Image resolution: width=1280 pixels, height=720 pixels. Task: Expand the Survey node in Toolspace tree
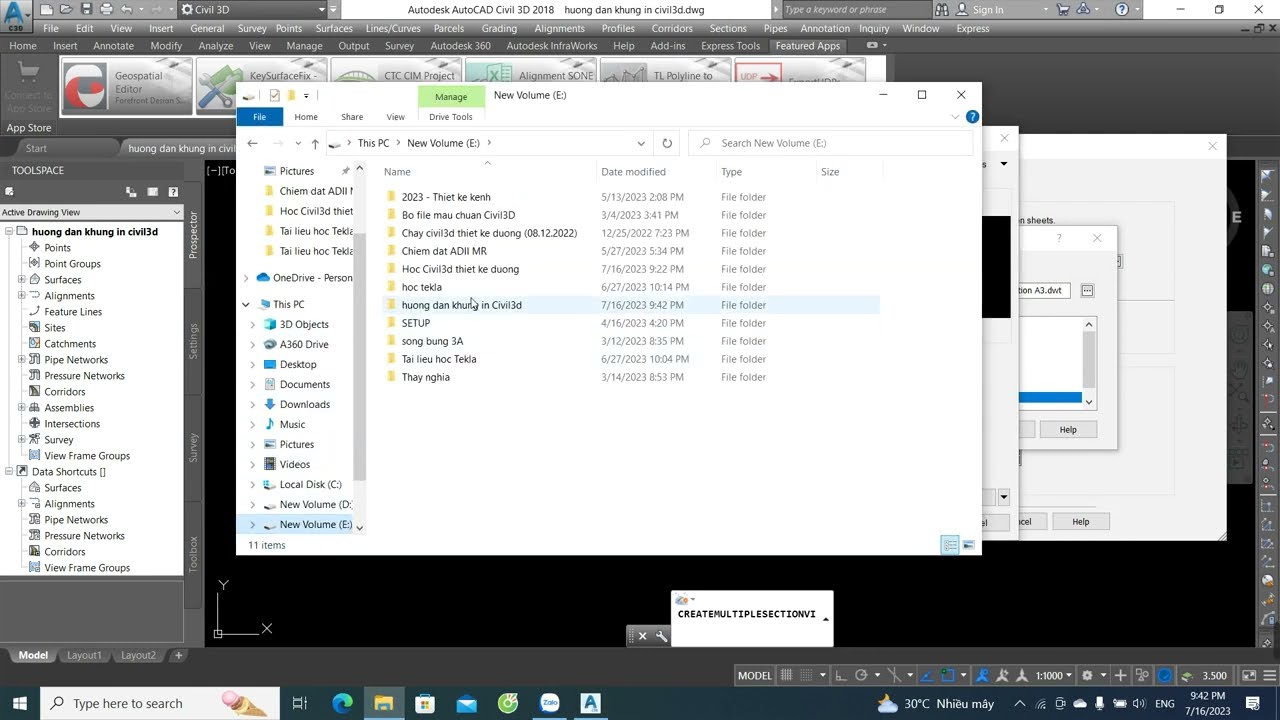pos(22,440)
